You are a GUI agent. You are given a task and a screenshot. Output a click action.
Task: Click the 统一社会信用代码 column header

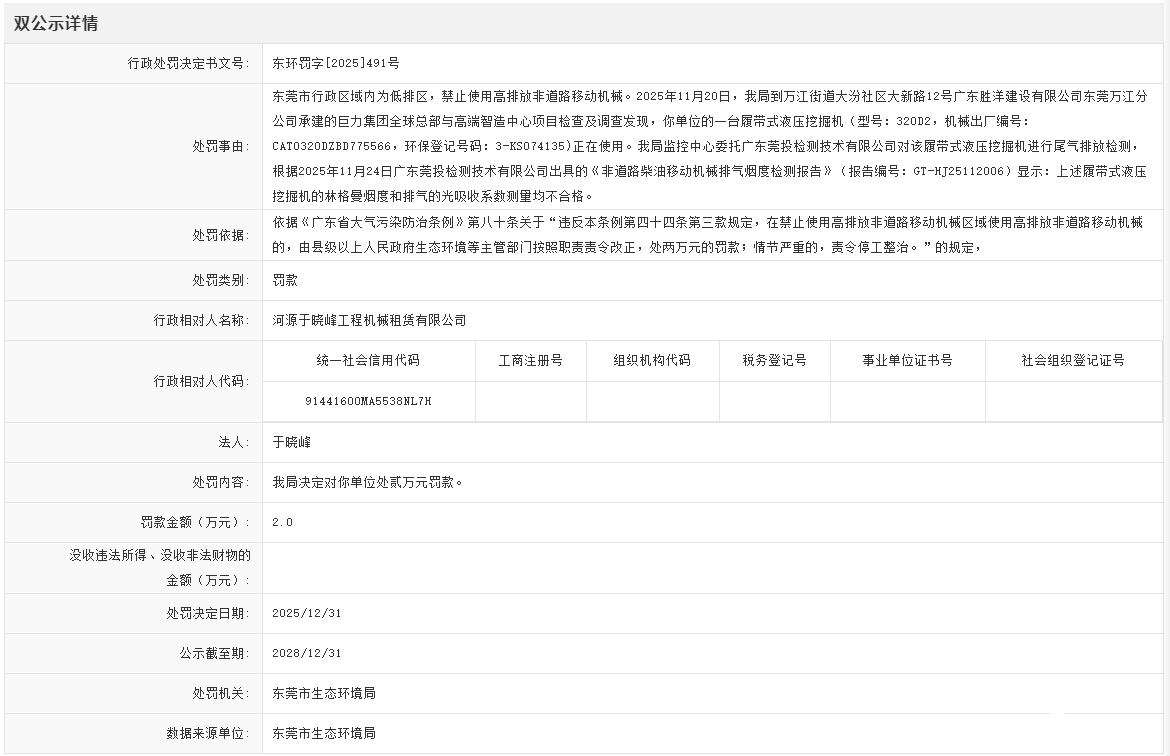368,360
